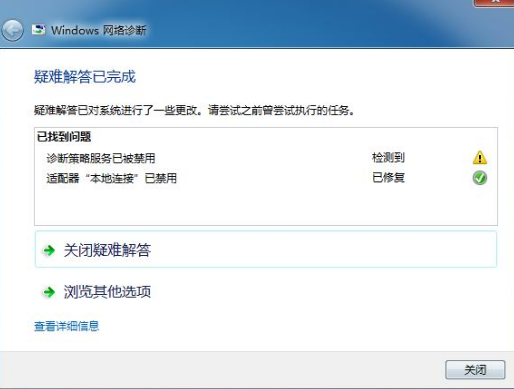
Task: Click the 已找到问题 heading
Action: 64,136
